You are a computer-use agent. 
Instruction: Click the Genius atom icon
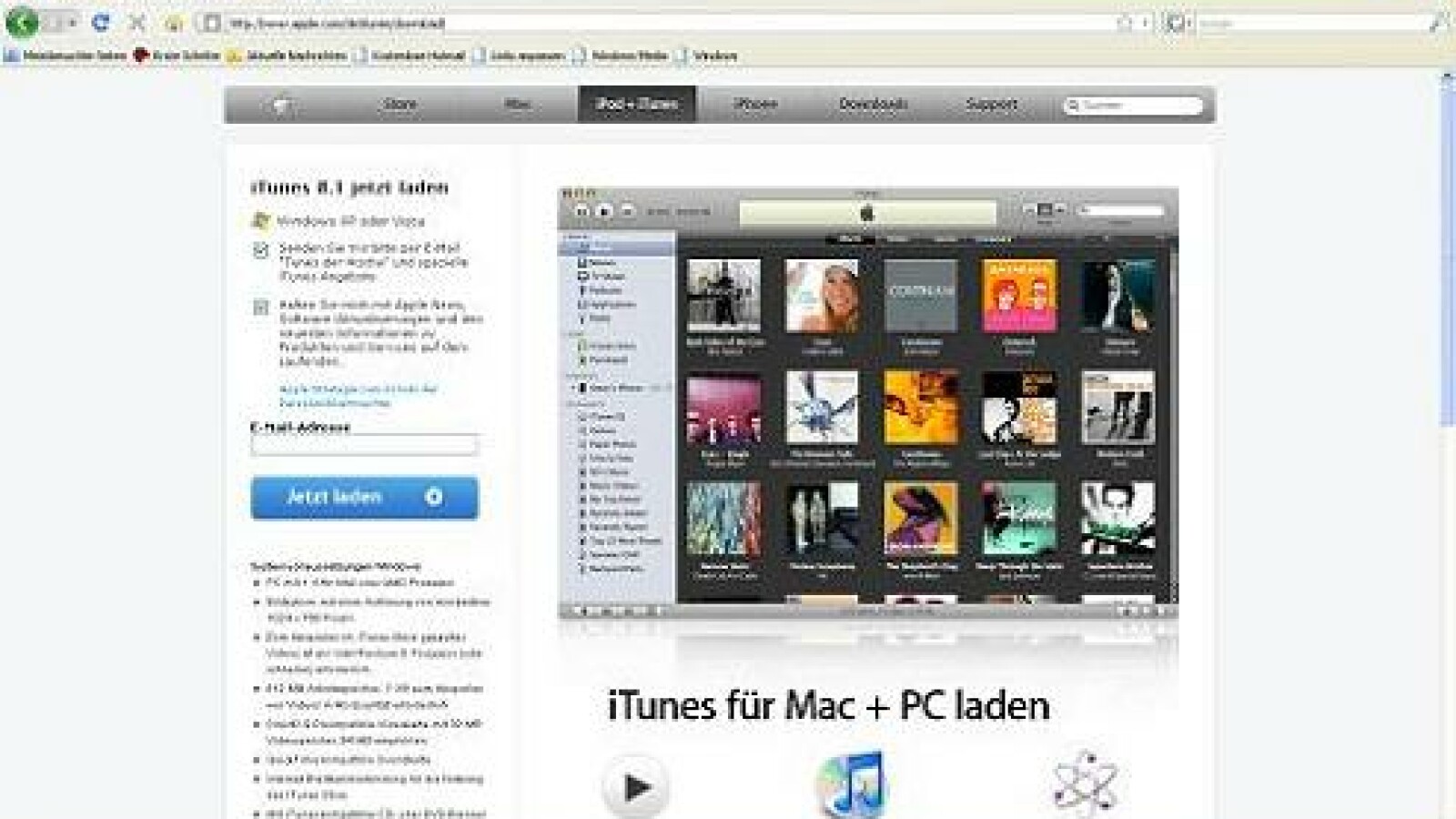[1083, 784]
